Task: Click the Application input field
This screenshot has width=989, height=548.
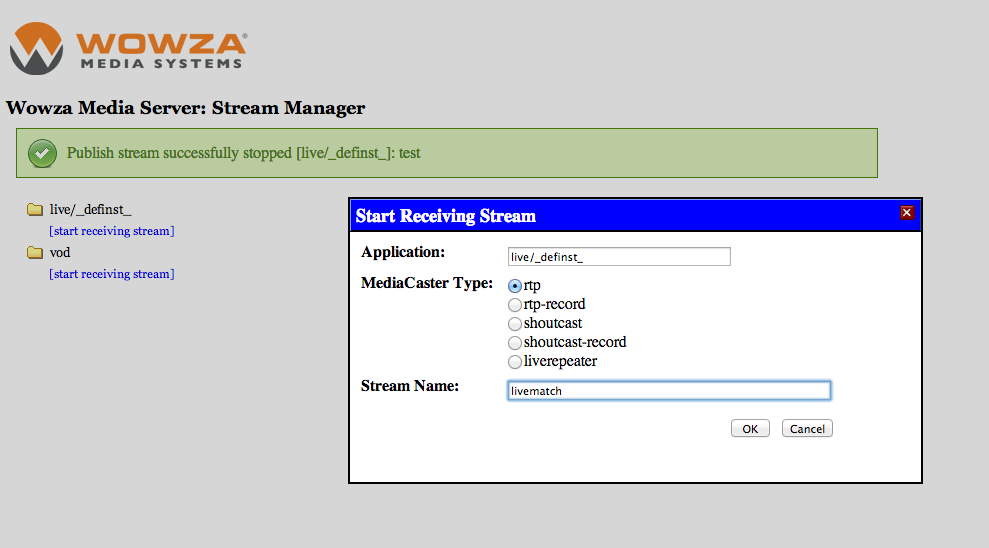Action: [619, 257]
